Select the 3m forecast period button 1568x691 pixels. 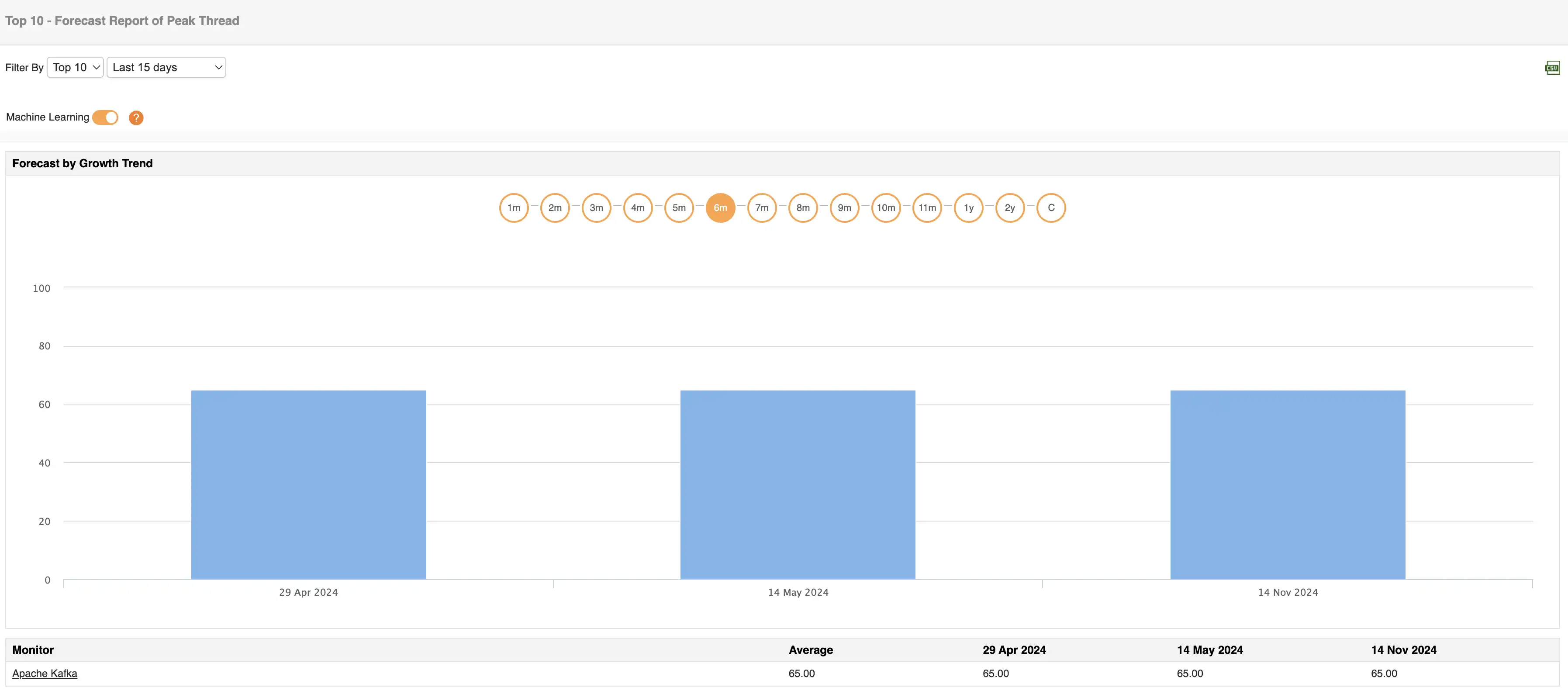pyautogui.click(x=597, y=207)
